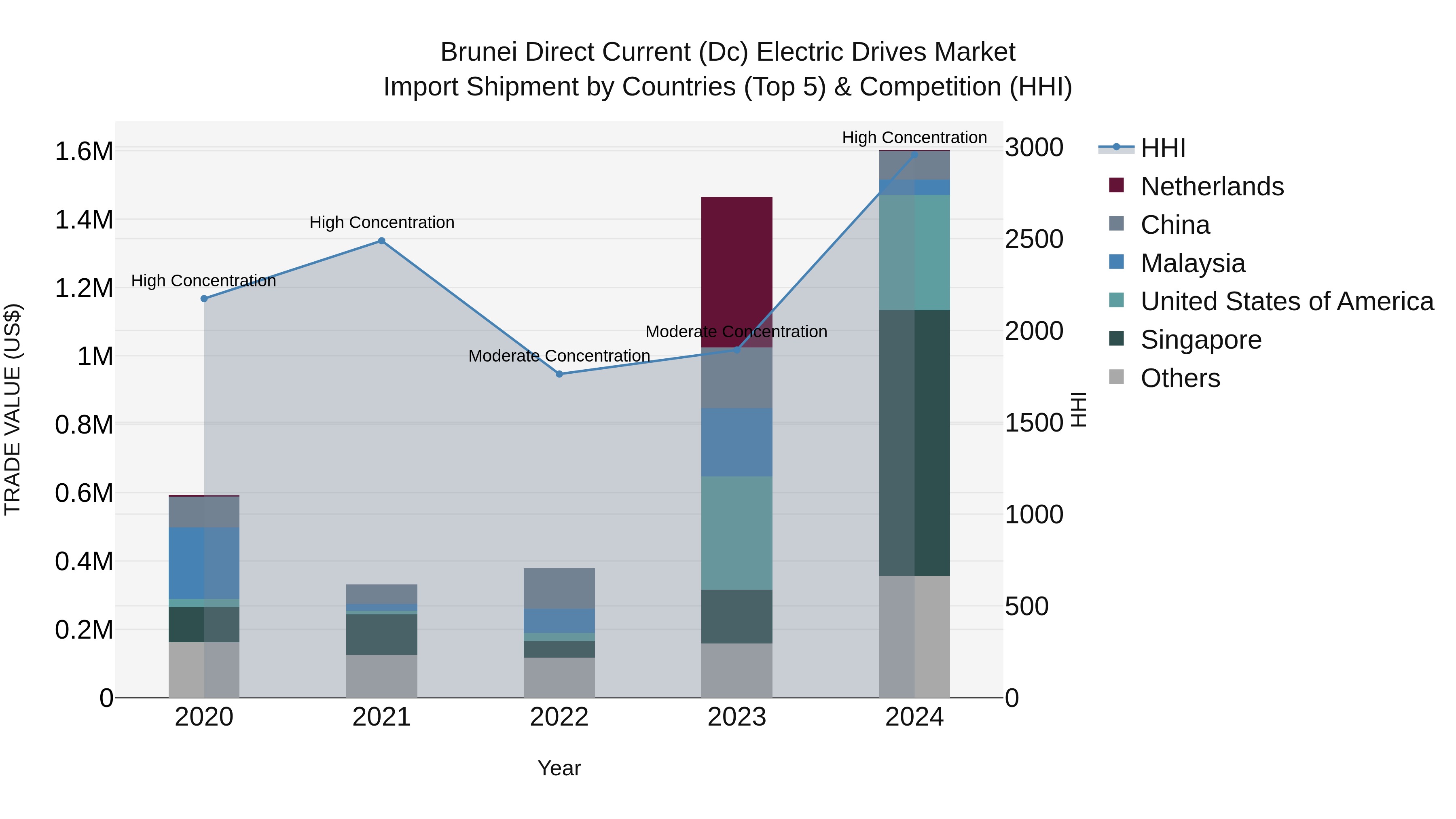Click the Moderate Concentration label near 2023

coord(736,332)
